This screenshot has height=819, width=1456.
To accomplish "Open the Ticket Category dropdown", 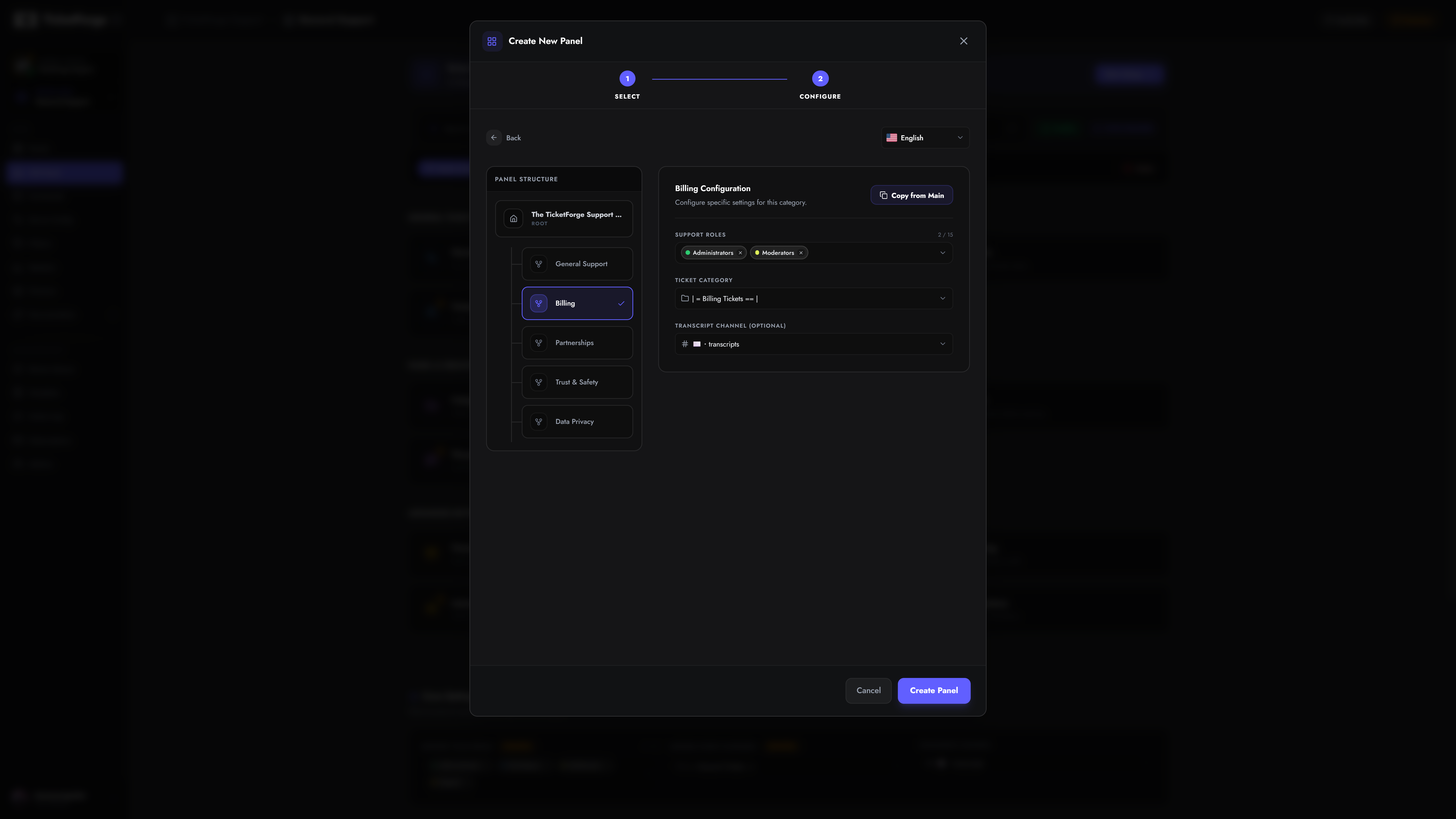I will [813, 299].
